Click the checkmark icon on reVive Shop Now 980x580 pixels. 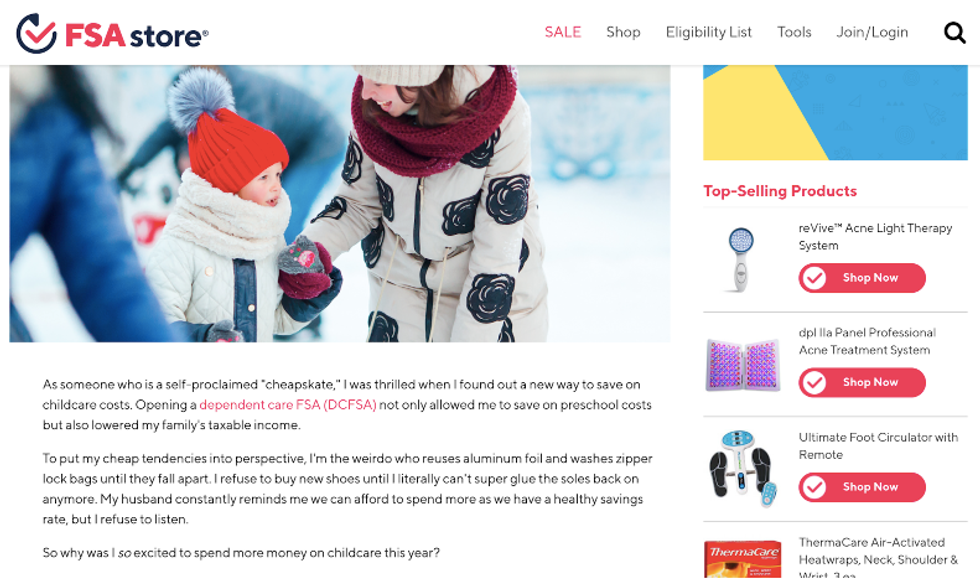[814, 278]
